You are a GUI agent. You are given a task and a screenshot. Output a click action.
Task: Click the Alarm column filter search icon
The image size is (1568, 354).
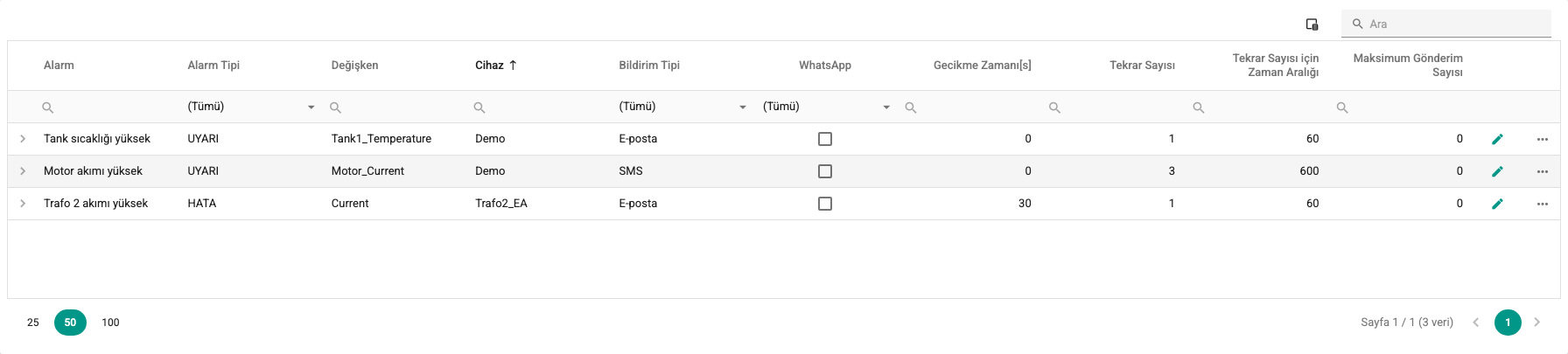pos(48,108)
